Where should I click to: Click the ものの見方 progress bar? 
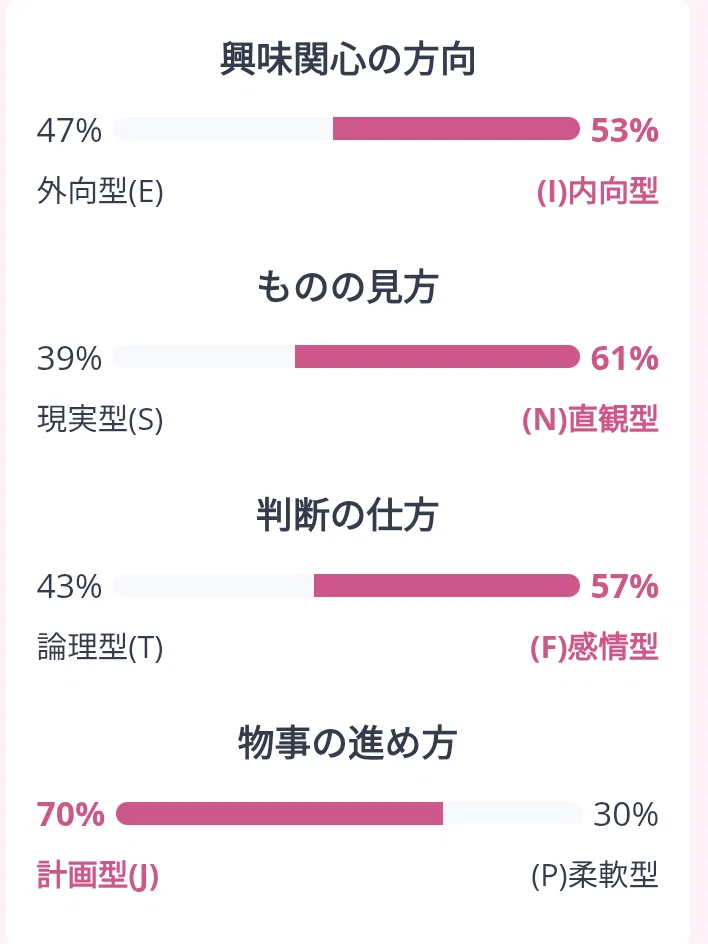pos(347,356)
